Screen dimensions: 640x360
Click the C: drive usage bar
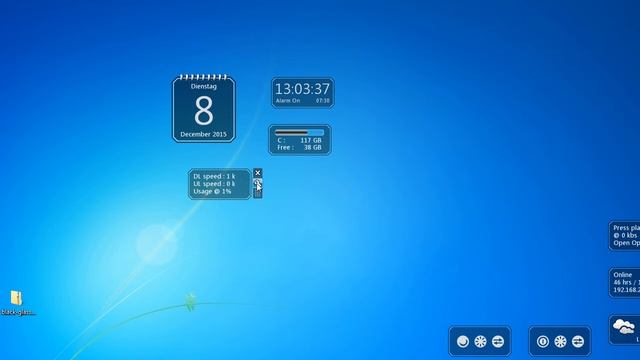(x=300, y=132)
